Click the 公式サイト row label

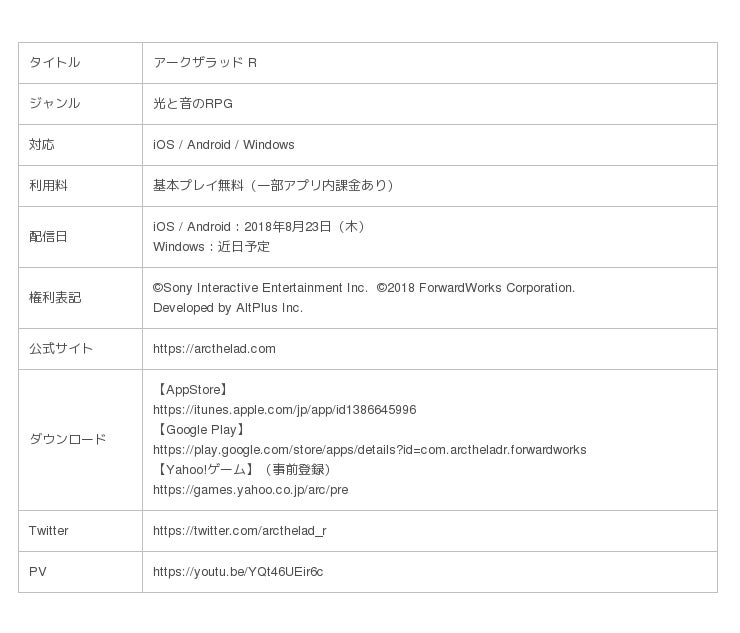pyautogui.click(x=60, y=349)
